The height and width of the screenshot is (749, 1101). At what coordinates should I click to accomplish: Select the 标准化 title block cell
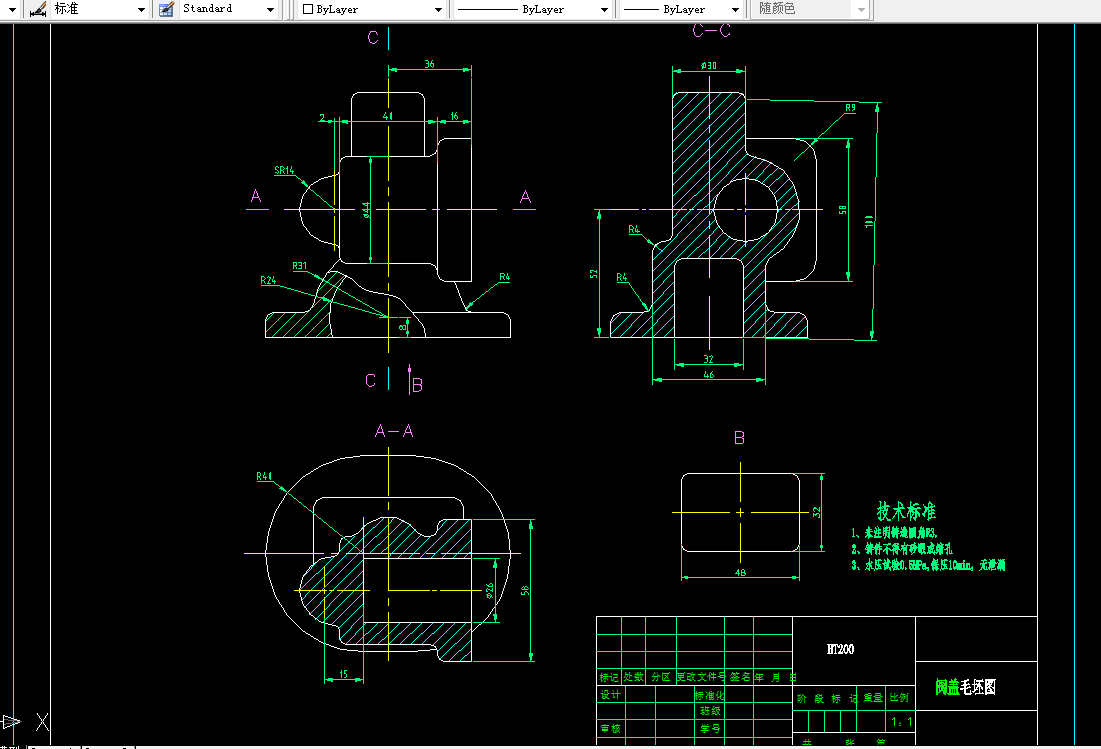click(709, 695)
